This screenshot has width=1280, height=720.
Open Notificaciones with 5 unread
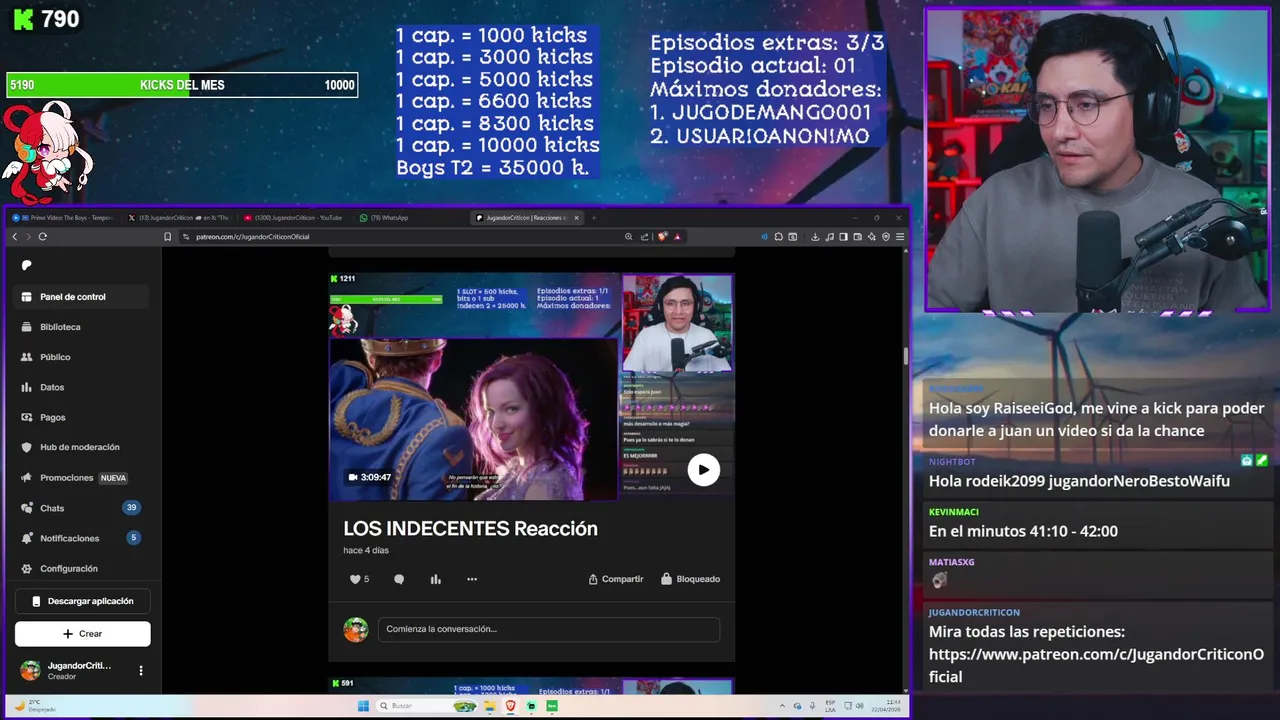[x=82, y=538]
